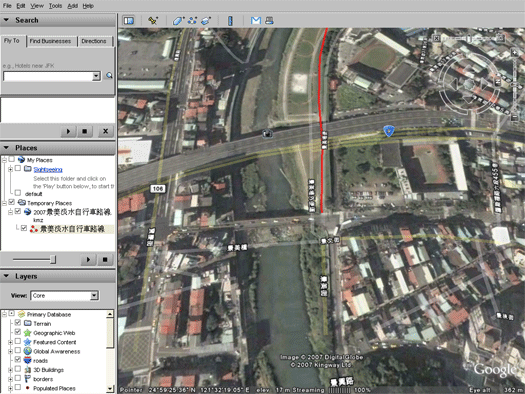525x394 pixels.
Task: Open the ruler measurement tool
Action: point(230,21)
